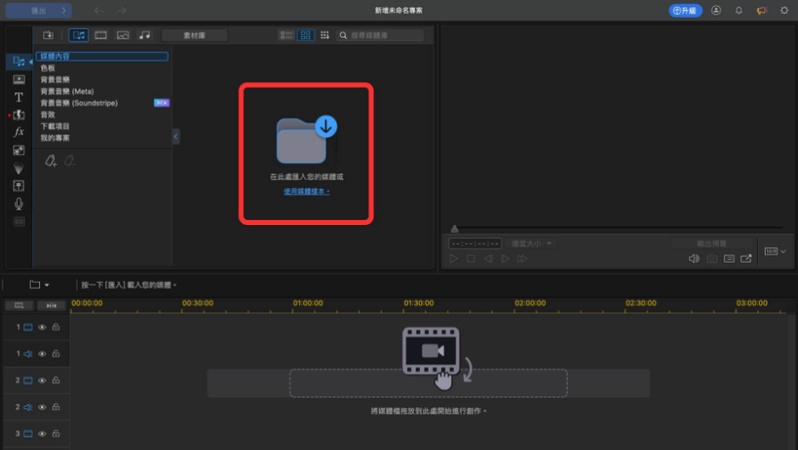Screen dimensions: 798x450
Task: Toggle the lock on audio track 1
Action: point(56,354)
